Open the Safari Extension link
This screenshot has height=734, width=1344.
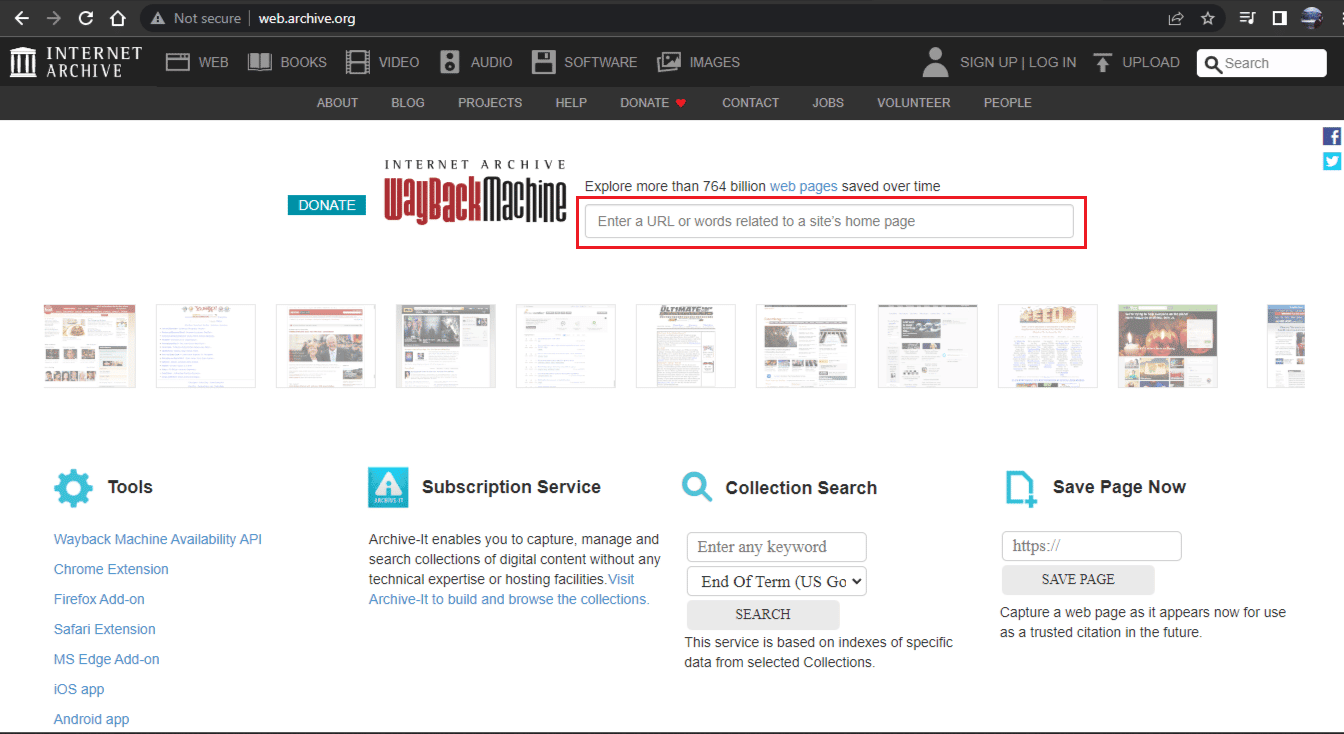105,629
